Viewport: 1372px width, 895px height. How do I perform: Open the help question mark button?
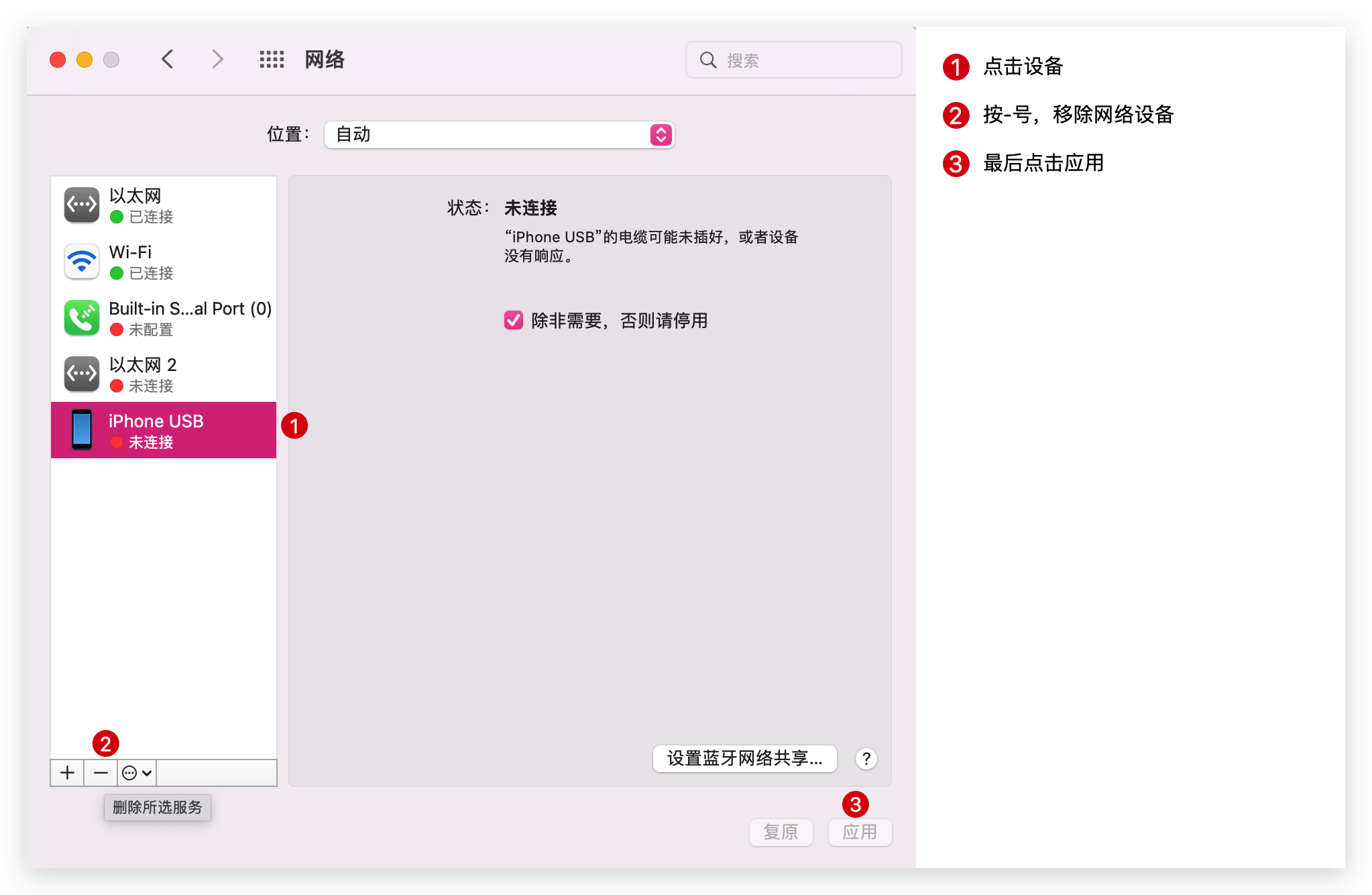point(866,759)
